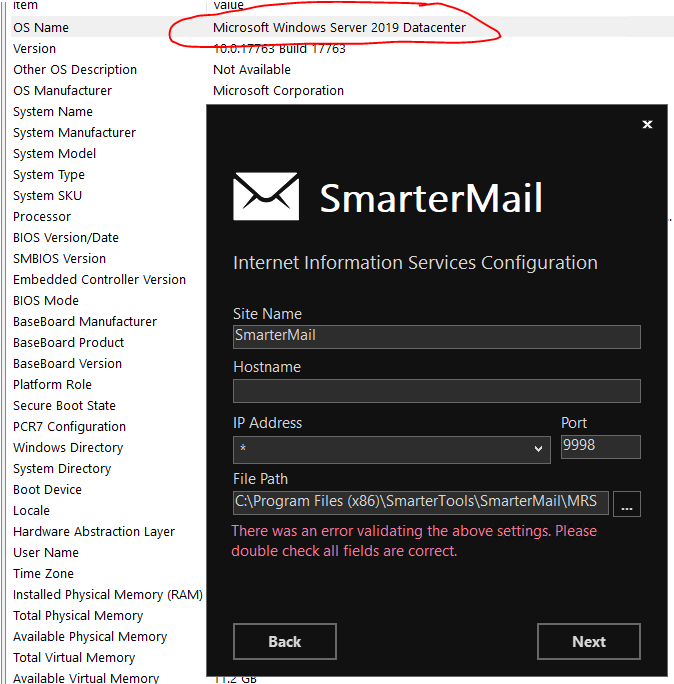Screen dimensions: 674x684
Task: Browse for file path with ellipsis button
Action: (x=627, y=504)
